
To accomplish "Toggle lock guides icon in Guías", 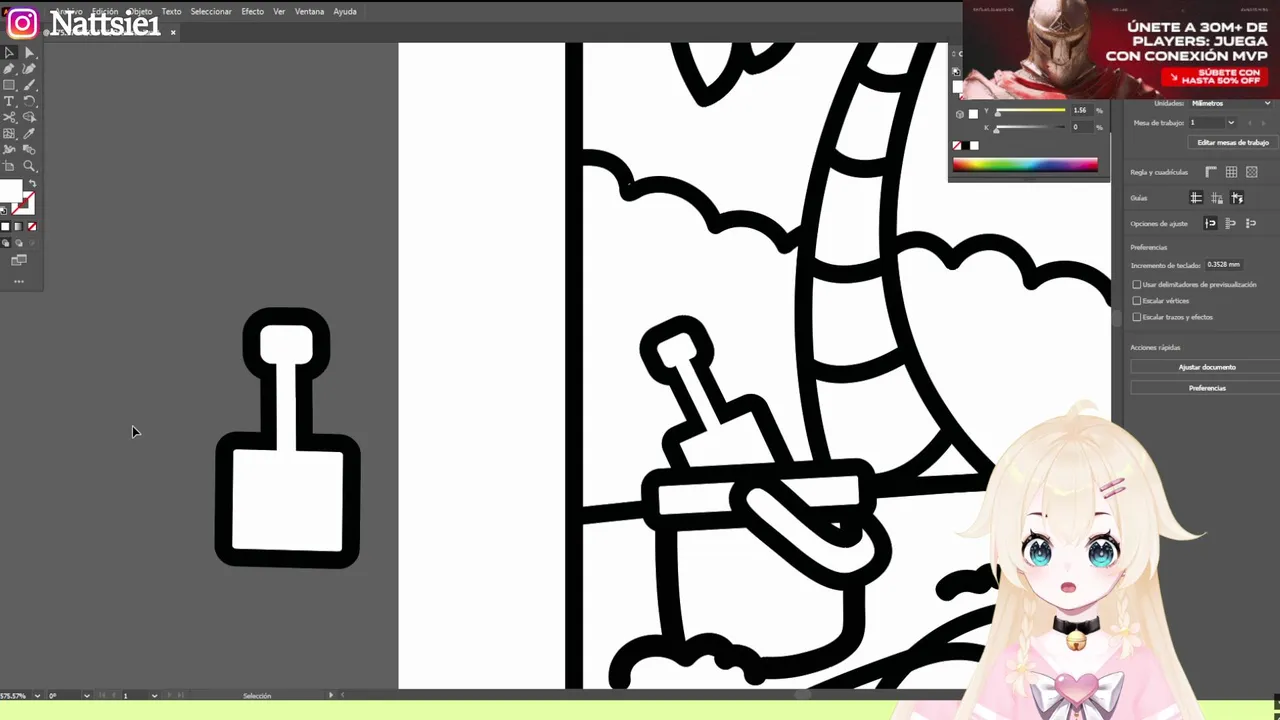I will click(x=1216, y=198).
